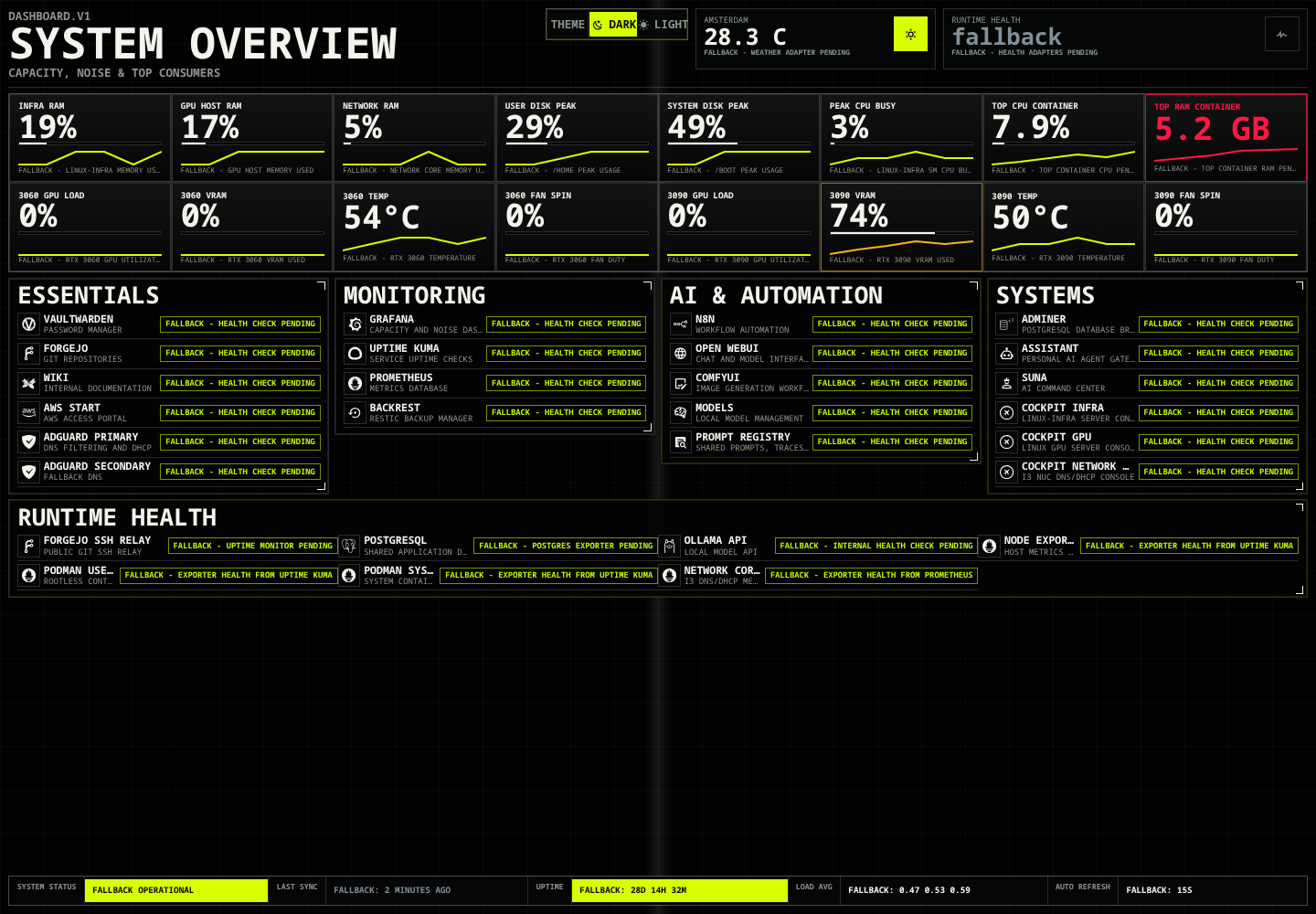Image resolution: width=1316 pixels, height=914 pixels.
Task: Open the Wiki icon
Action: (28, 383)
